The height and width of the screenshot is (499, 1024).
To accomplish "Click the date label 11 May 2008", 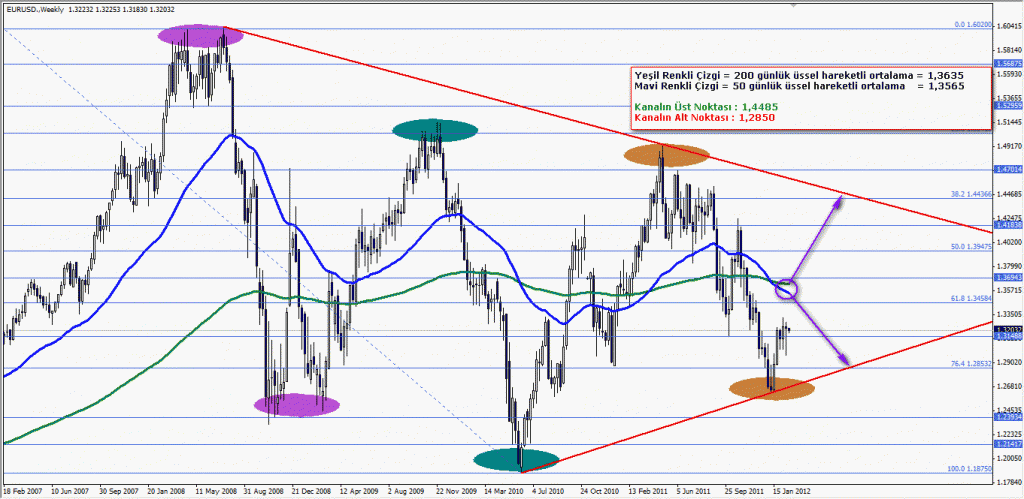I will 215,489.
